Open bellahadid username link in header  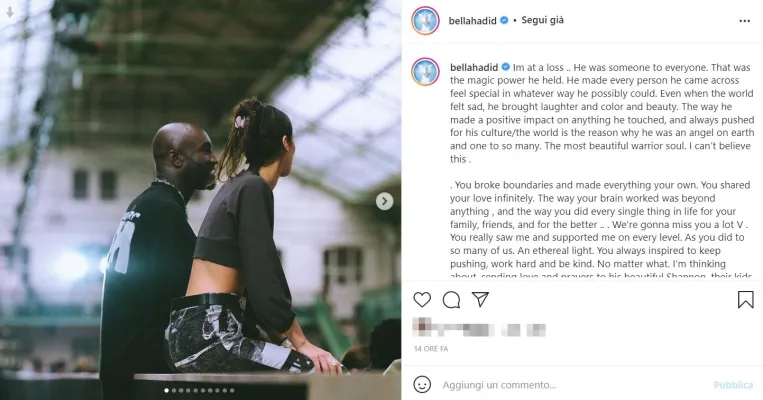pos(472,20)
